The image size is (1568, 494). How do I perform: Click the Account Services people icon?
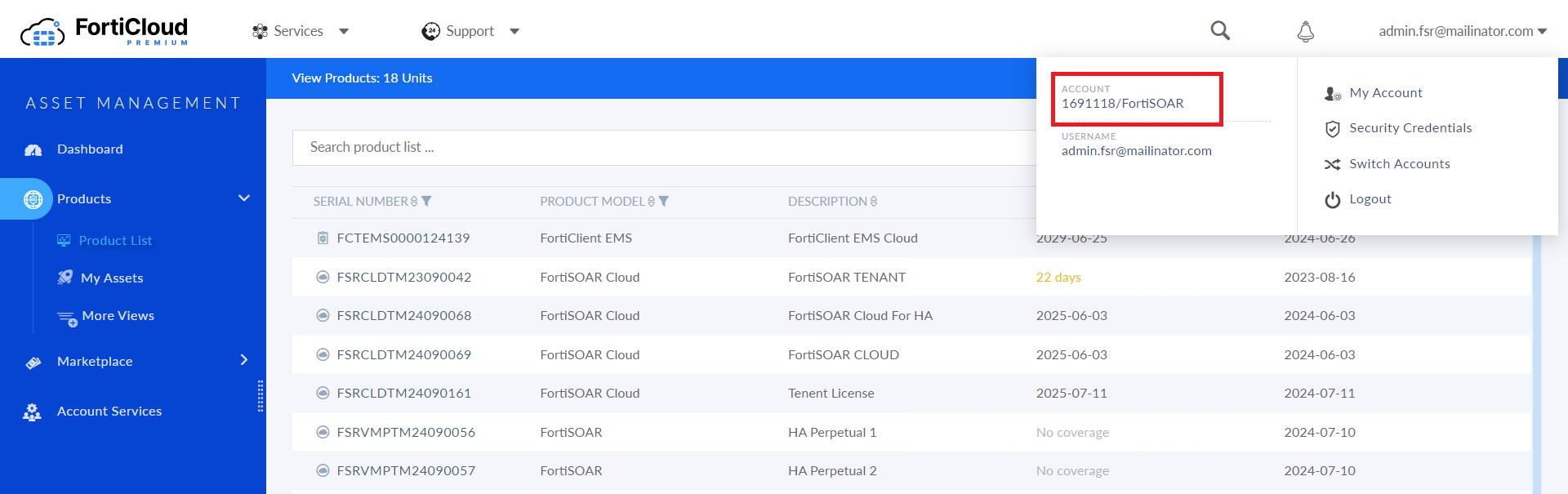(32, 412)
